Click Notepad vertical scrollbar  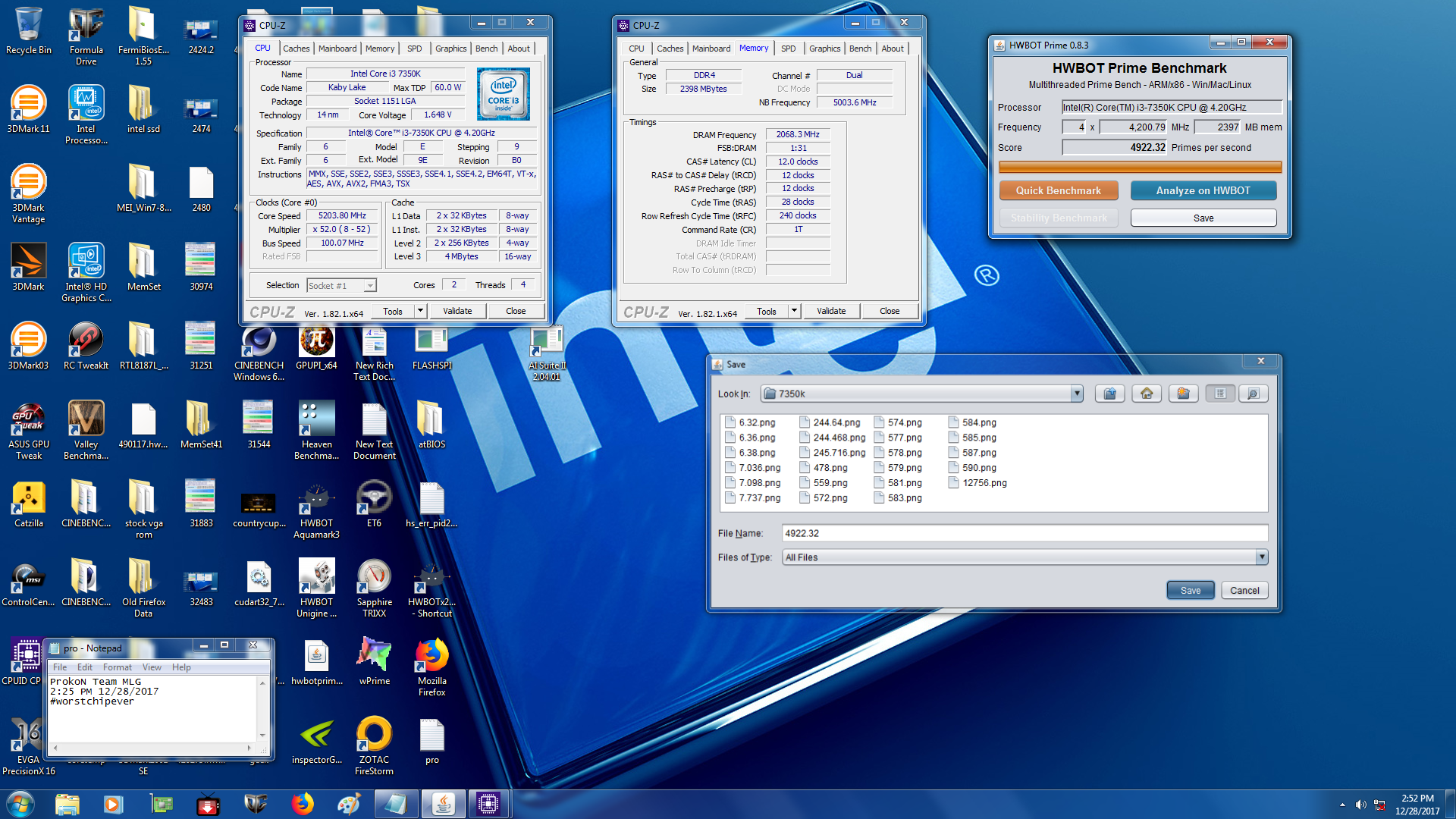tap(262, 709)
